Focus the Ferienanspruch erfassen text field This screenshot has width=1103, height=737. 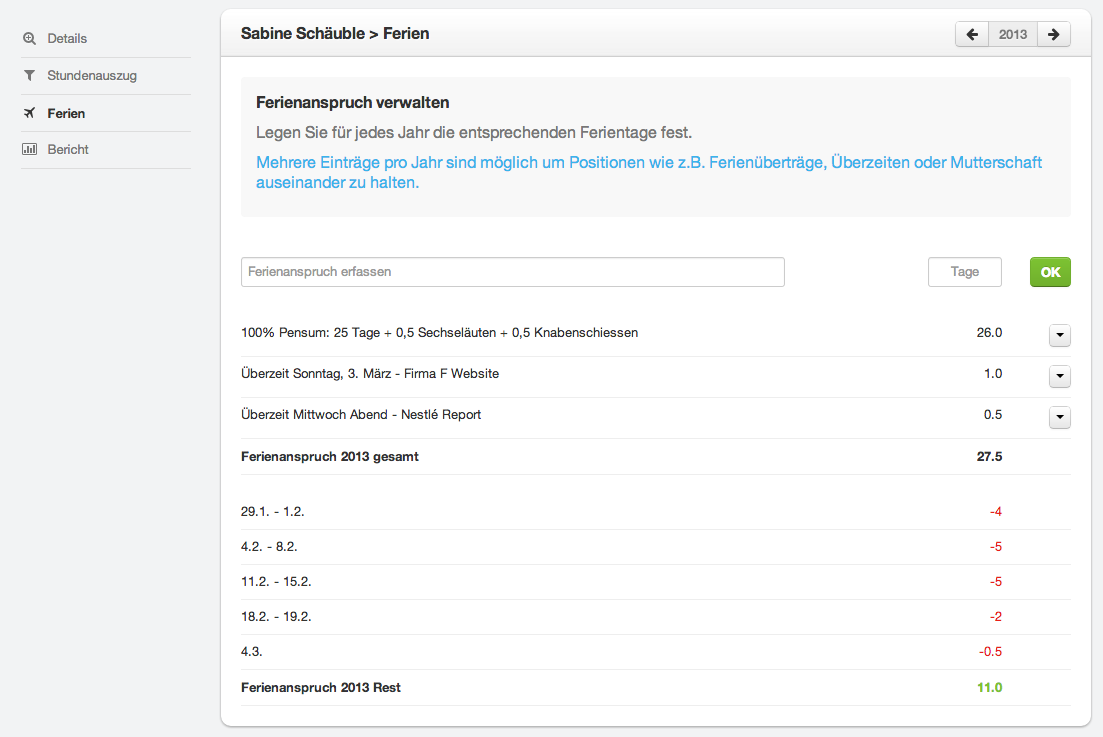[x=513, y=272]
